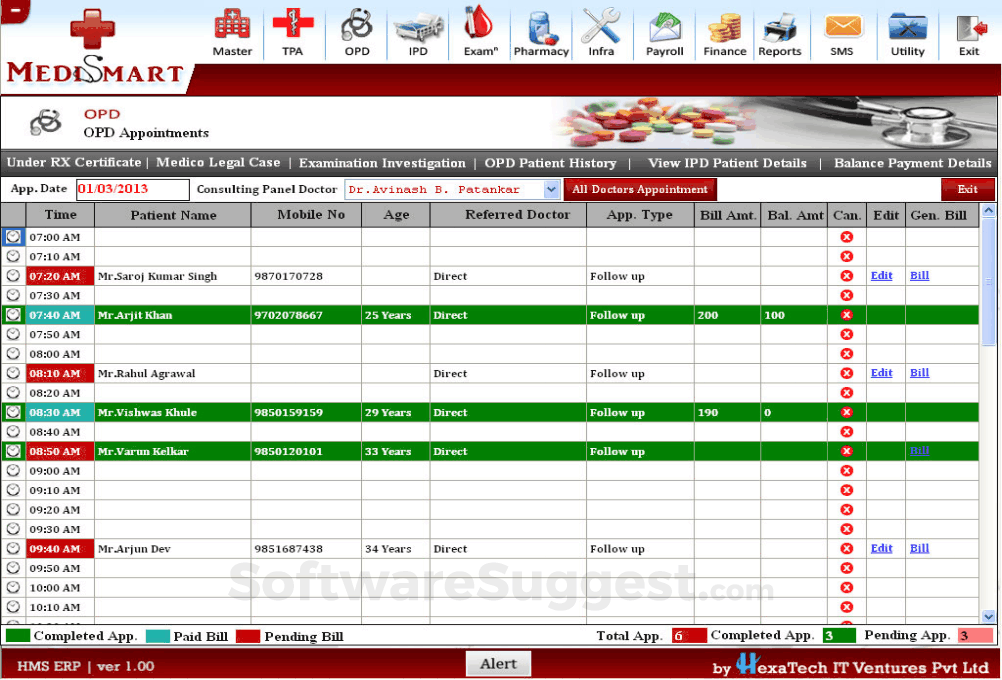Select the TPA module icon
Image resolution: width=1002 pixels, height=680 pixels.
tap(293, 32)
